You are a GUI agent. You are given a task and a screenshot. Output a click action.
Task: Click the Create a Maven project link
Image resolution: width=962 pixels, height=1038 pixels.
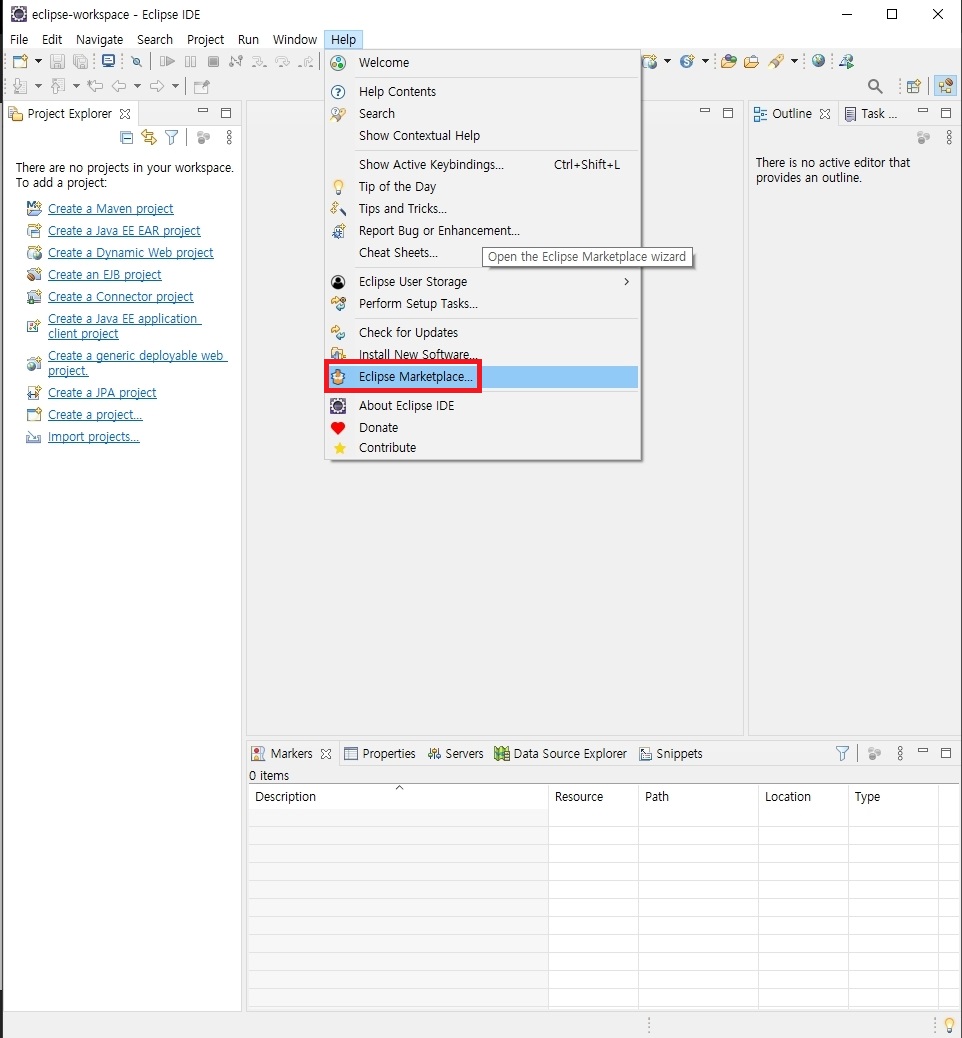click(111, 209)
